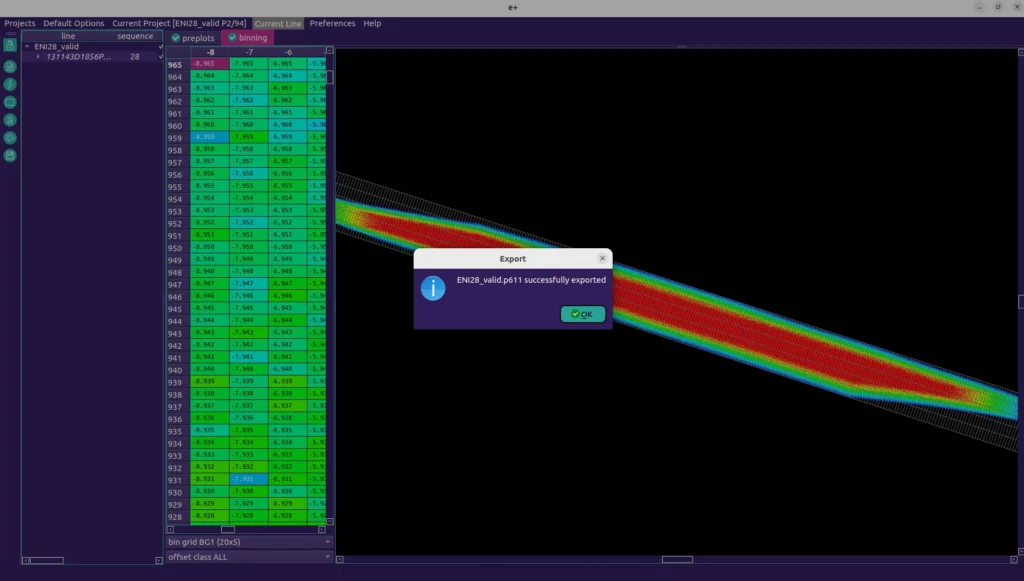The image size is (1024, 581).
Task: Click the map view horizontal scrollbar thumb
Action: click(677, 559)
